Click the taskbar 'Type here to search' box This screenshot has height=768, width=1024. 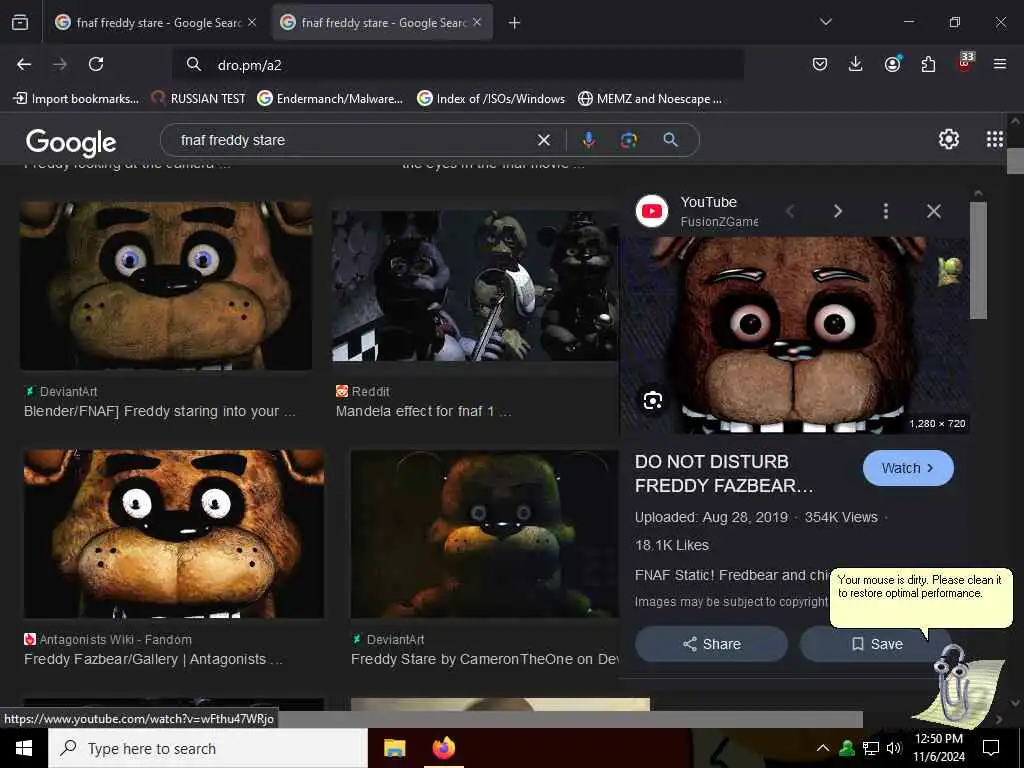tap(208, 748)
